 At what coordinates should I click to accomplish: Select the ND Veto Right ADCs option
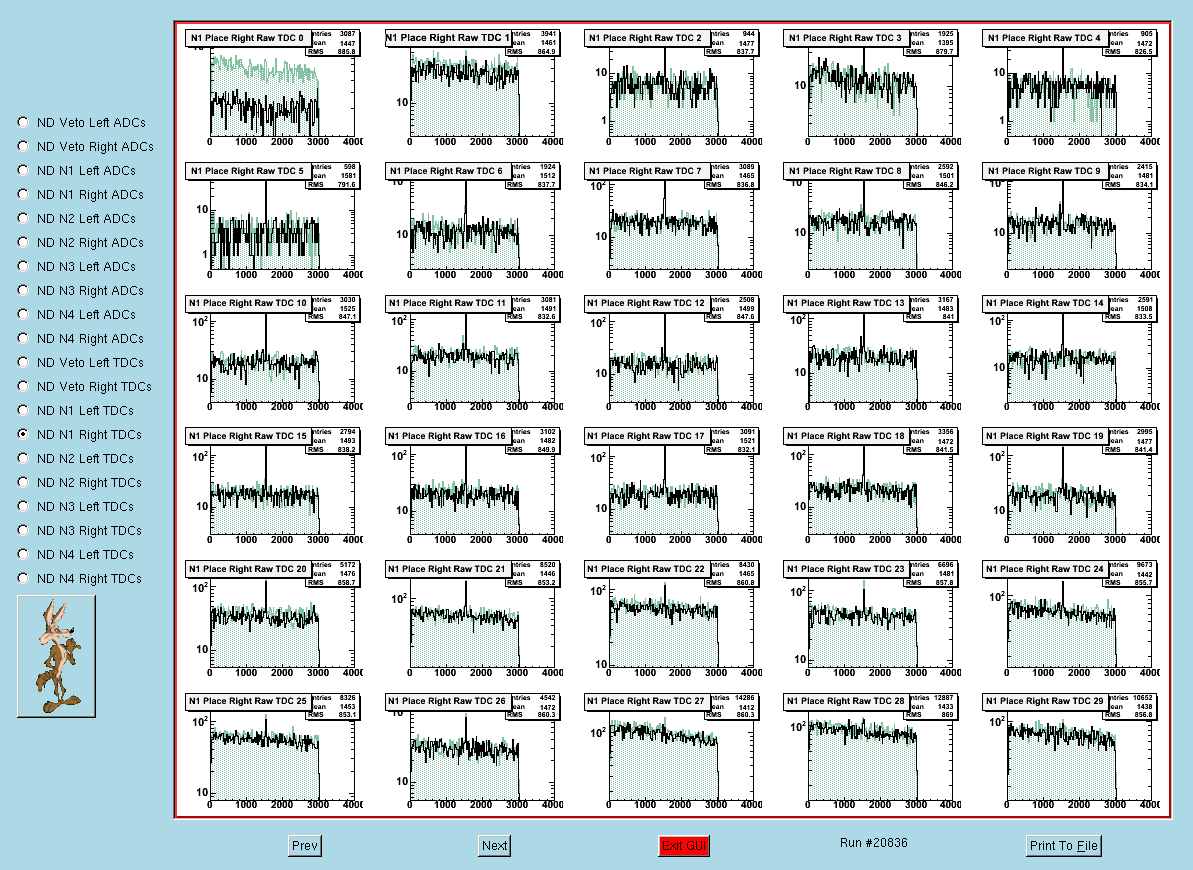click(23, 146)
